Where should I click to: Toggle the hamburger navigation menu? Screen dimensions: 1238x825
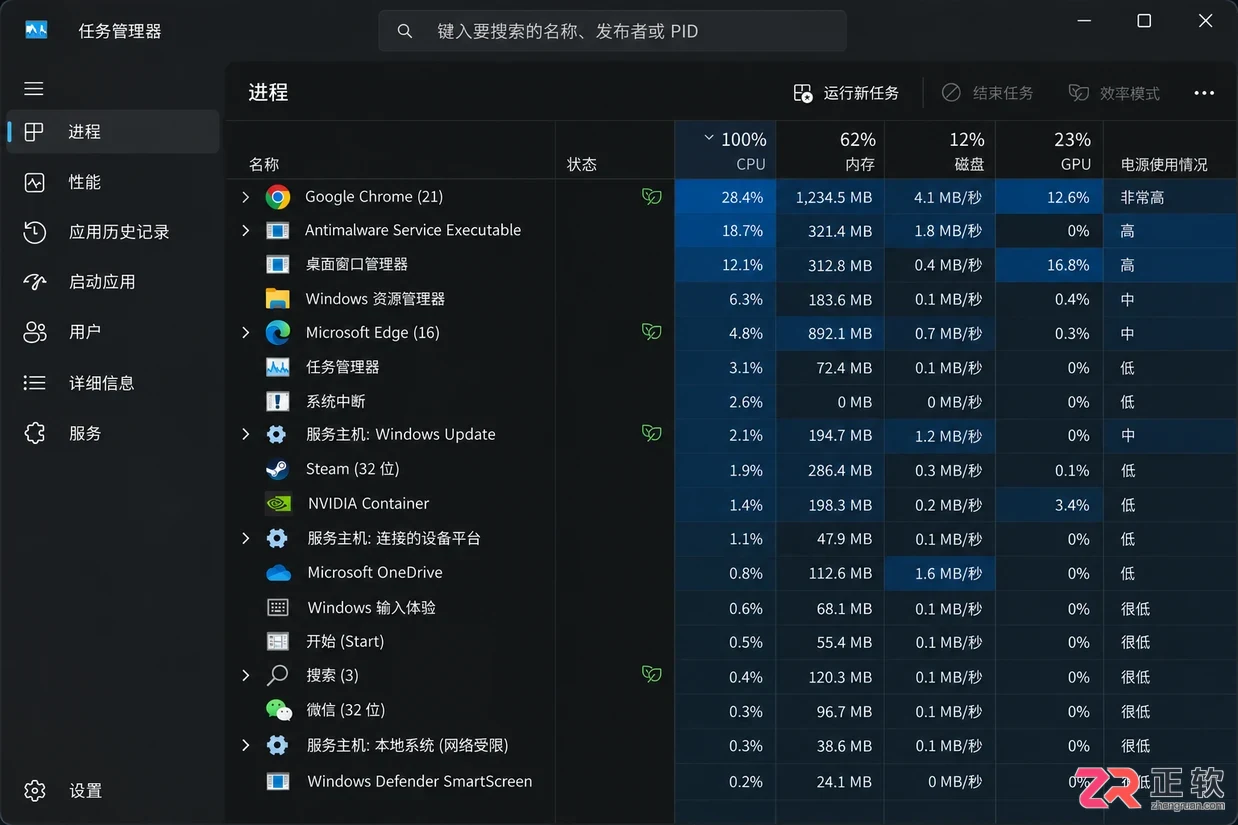(34, 89)
